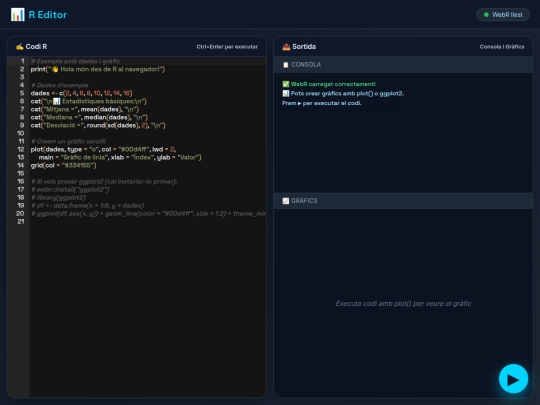Click the comment # df <- data.frame line
This screenshot has width=540, height=405.
pos(87,206)
